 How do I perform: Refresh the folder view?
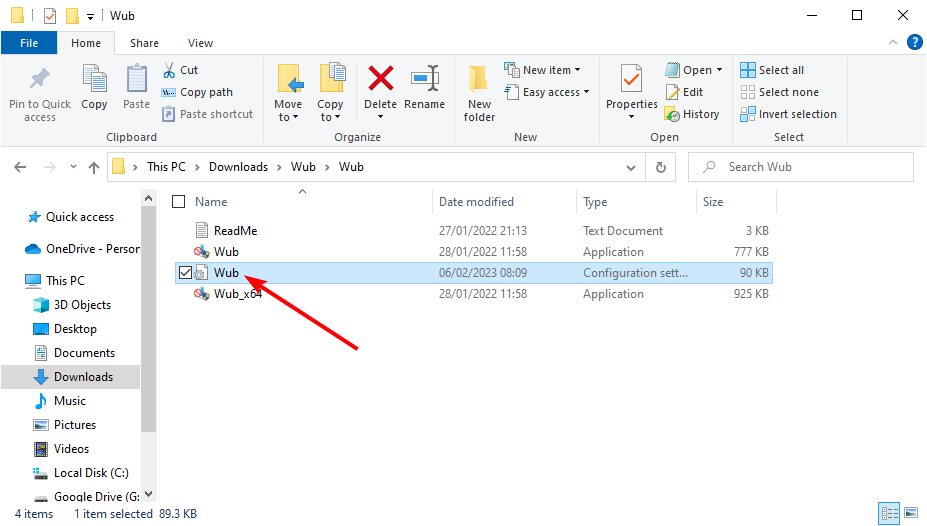coord(661,167)
